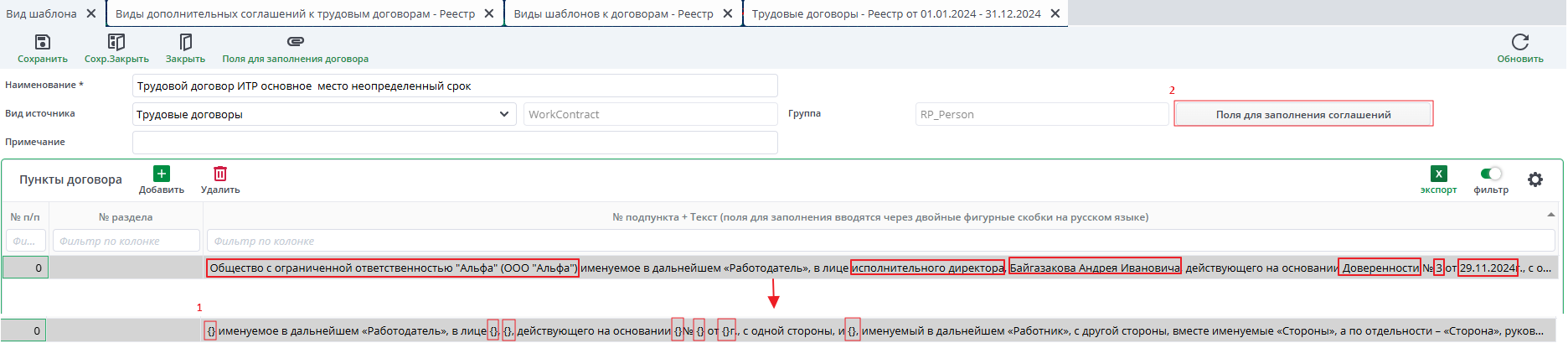This screenshot has height=364, width=1568.
Task: Click the Удалить trash icon
Action: 220,174
